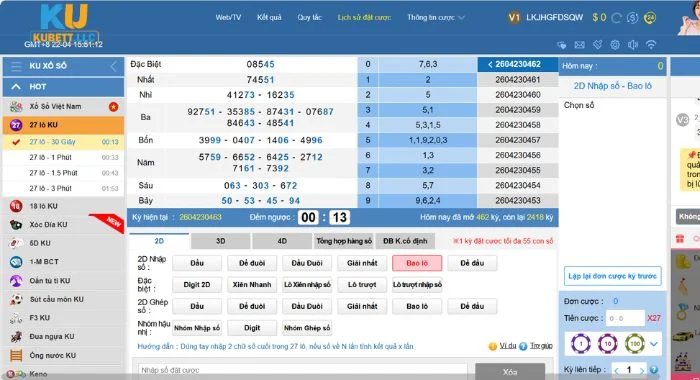The image size is (700, 380).
Task: Switch to Tổng hợp hàng số tab
Action: click(344, 241)
